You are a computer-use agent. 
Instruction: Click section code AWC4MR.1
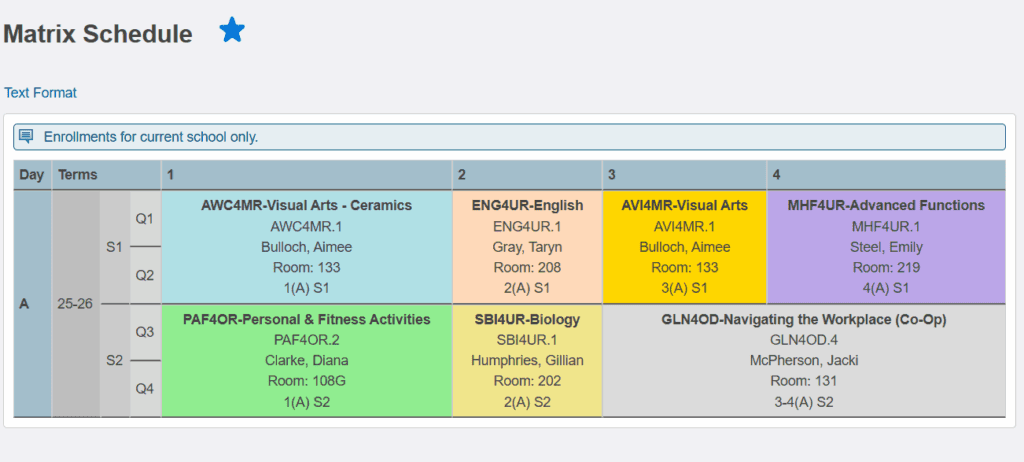306,226
